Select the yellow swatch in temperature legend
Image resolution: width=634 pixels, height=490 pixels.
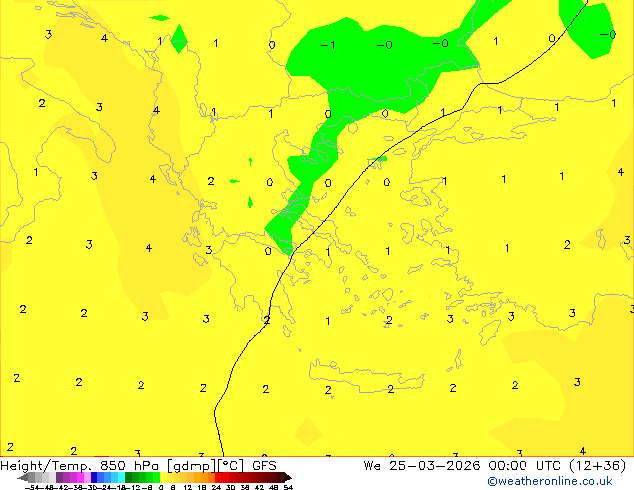163,477
